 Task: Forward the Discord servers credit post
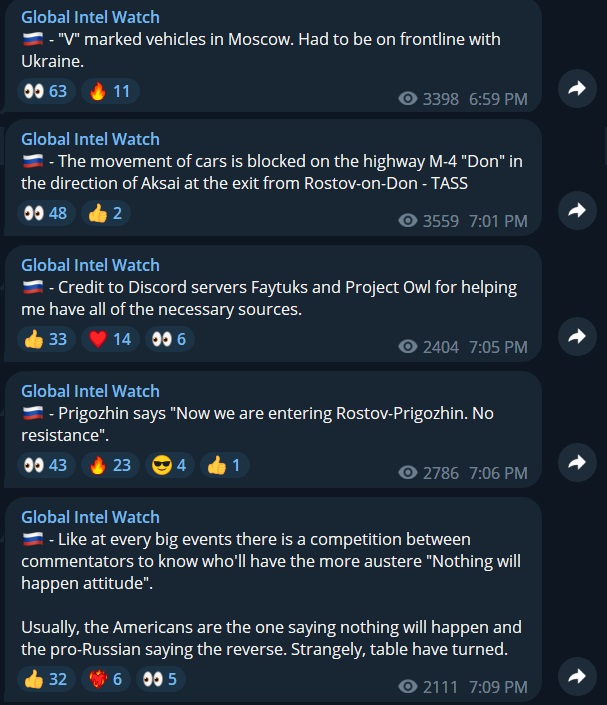click(577, 336)
